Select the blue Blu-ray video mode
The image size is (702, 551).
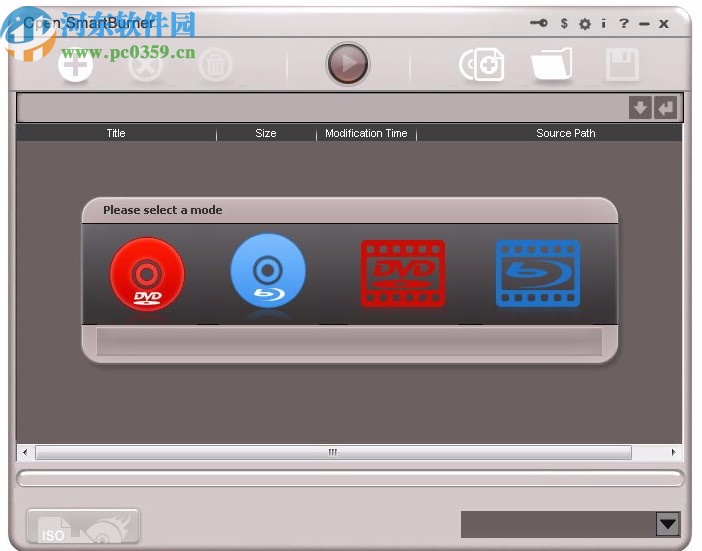coord(538,274)
